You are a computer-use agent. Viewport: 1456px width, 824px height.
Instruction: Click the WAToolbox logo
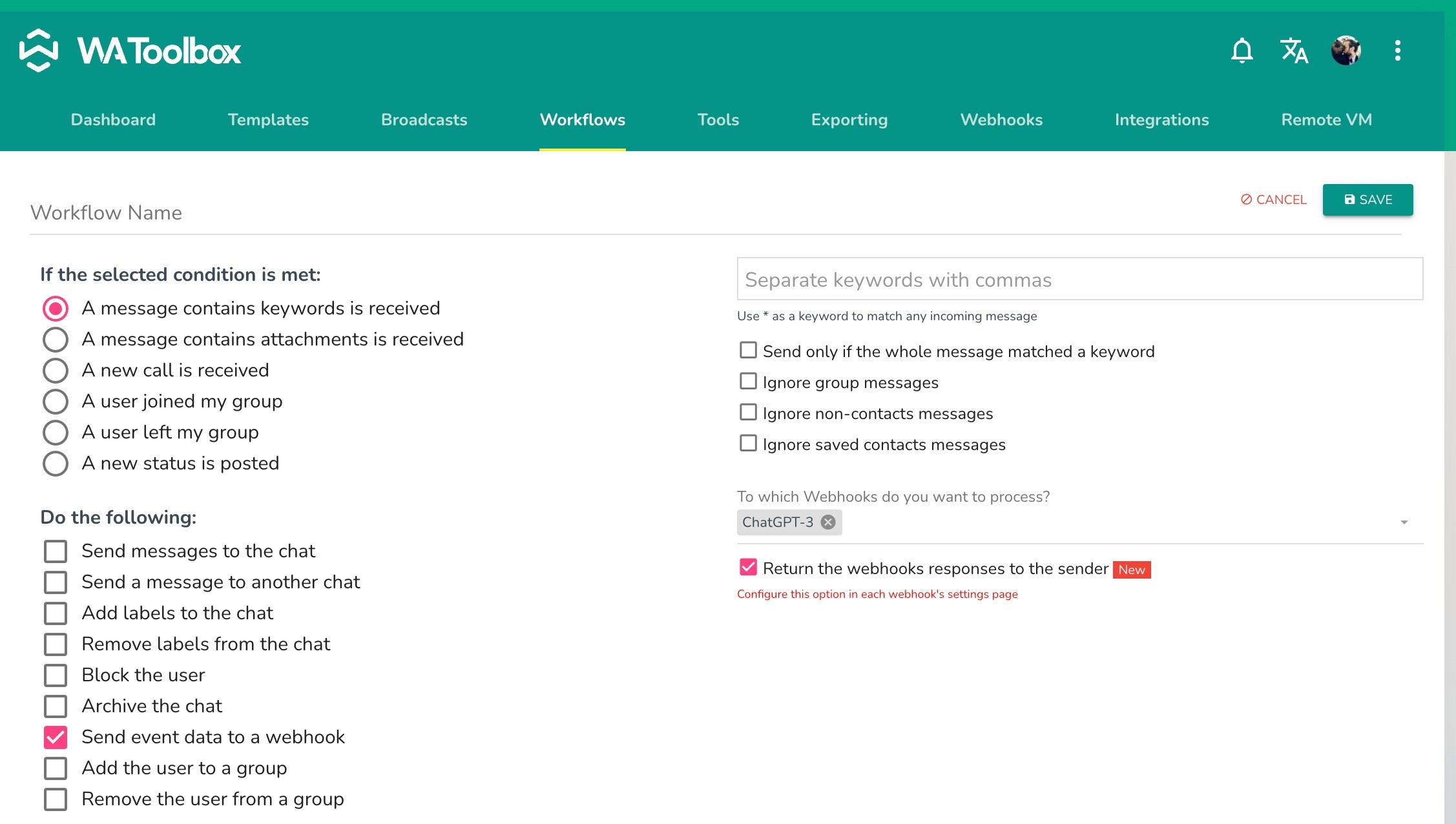130,50
